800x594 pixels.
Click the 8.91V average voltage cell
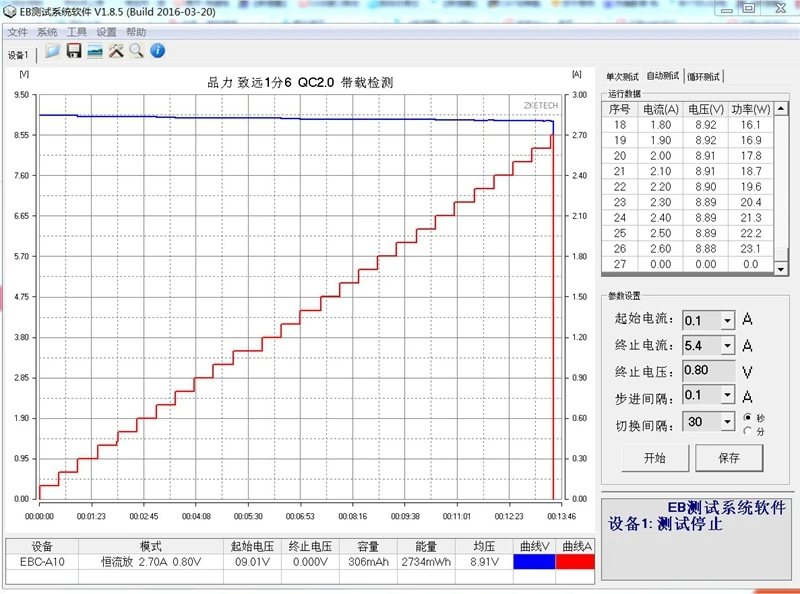484,562
